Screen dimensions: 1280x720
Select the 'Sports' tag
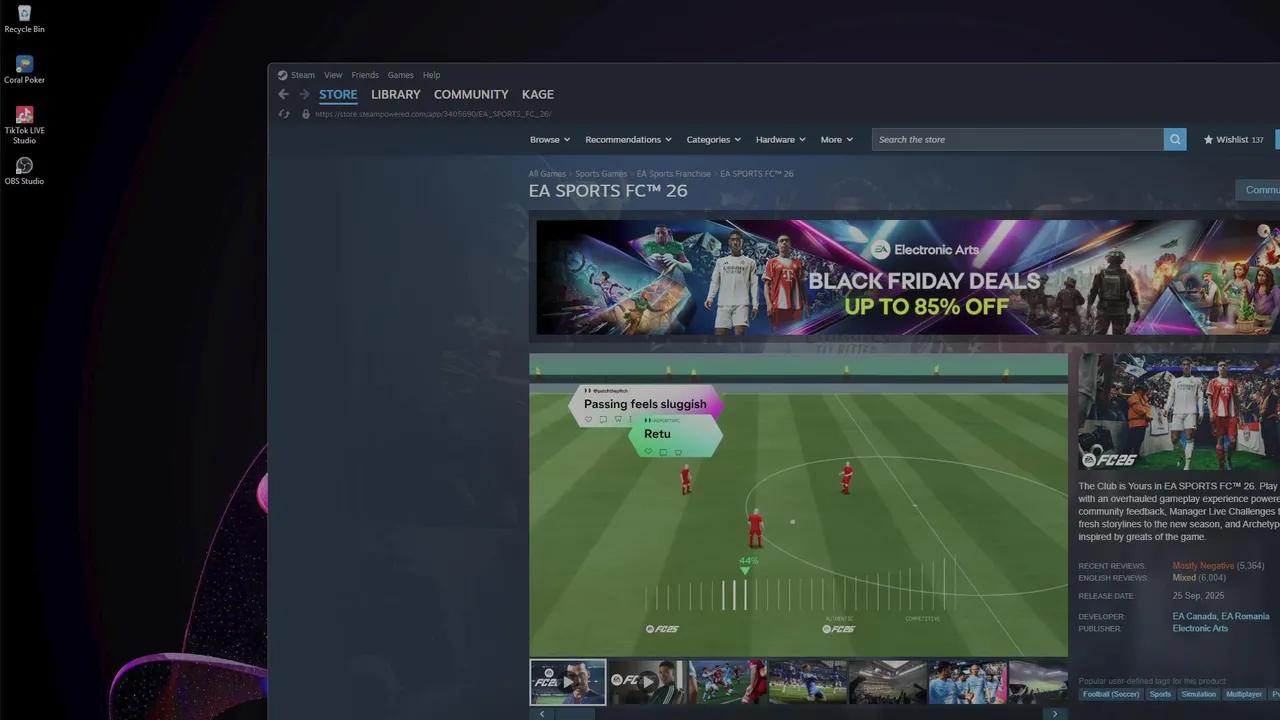(1160, 694)
